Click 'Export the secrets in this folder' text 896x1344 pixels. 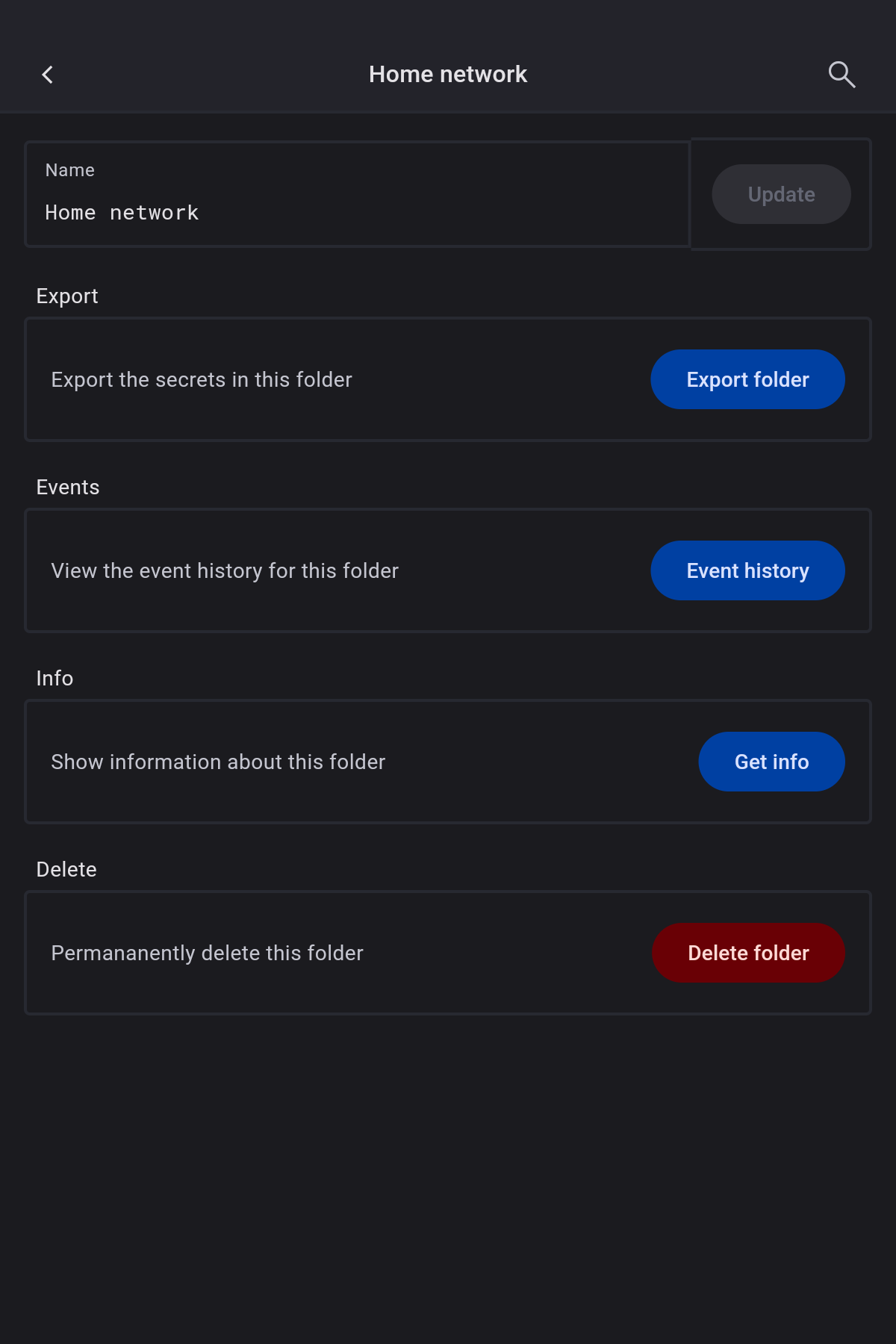pyautogui.click(x=202, y=380)
